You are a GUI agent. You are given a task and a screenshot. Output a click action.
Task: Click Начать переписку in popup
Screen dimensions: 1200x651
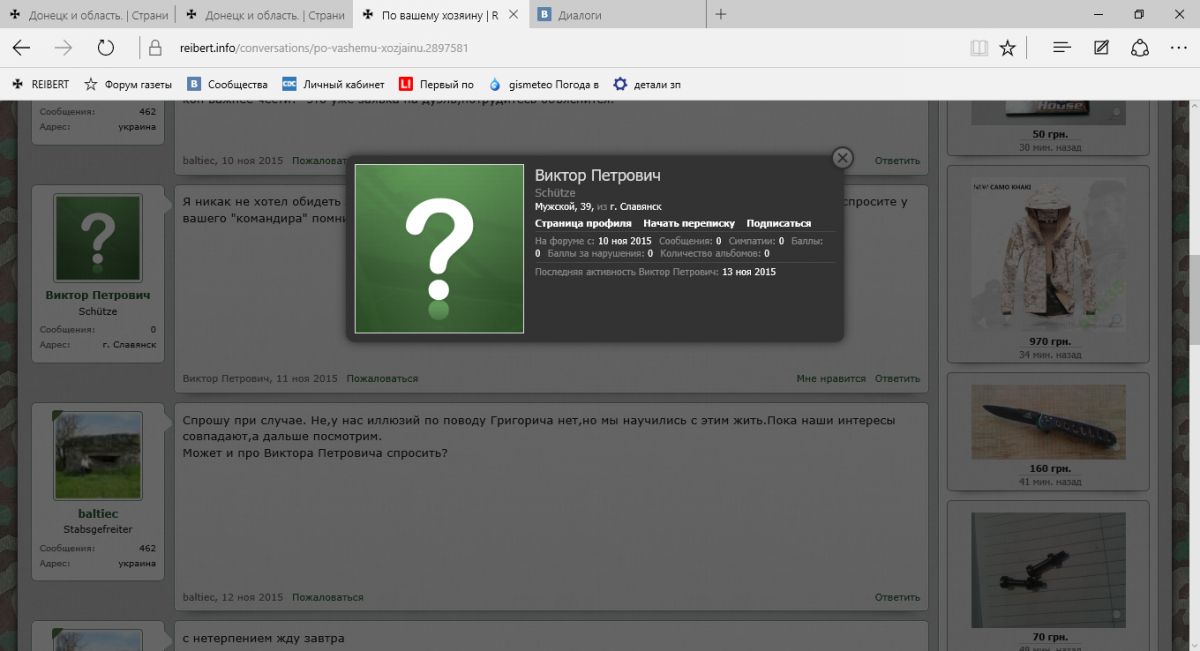point(689,224)
